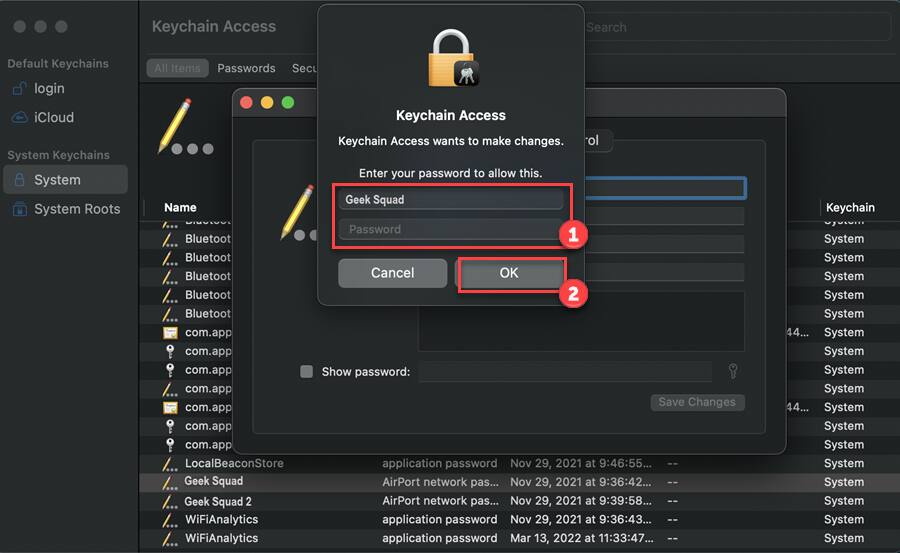Click the unlocked padlock icon next to login
Viewport: 900px width, 553px height.
[20, 88]
